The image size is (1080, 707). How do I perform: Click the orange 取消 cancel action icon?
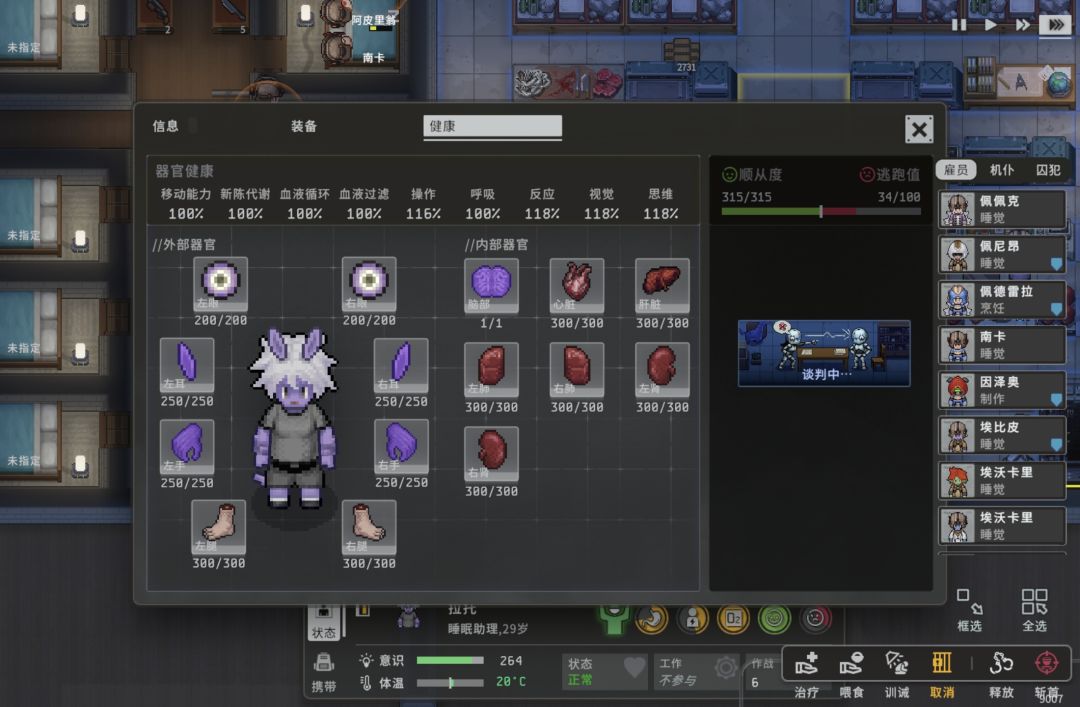[942, 663]
